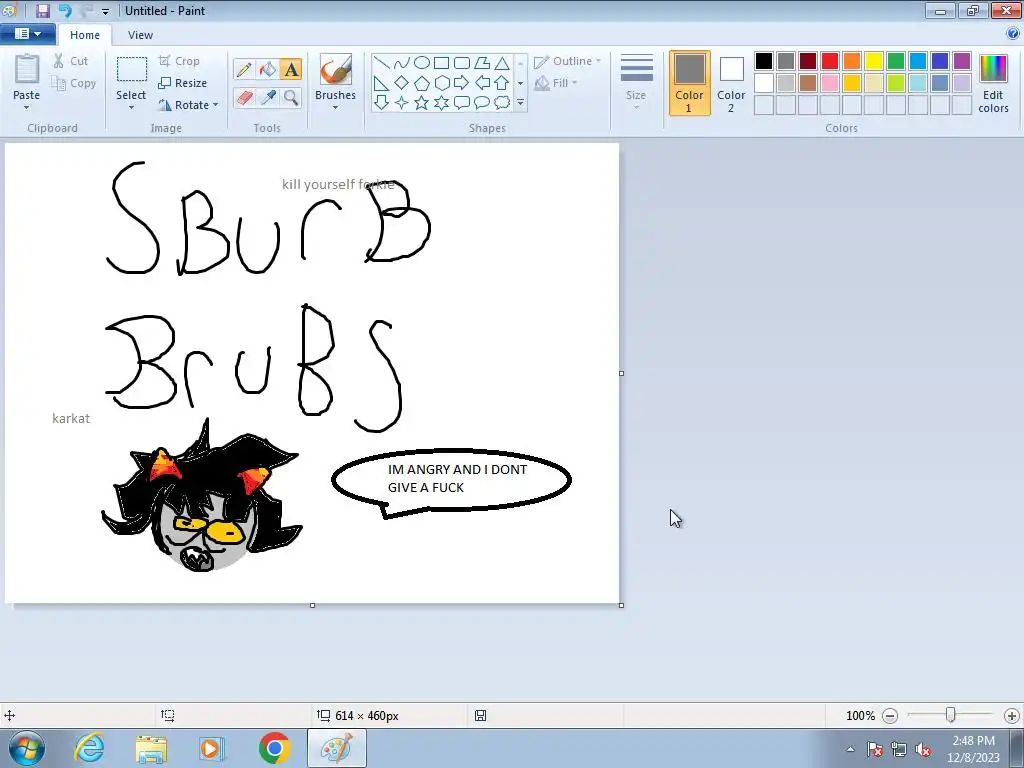Click the zoom in plus button
The width and height of the screenshot is (1024, 768).
tap(1012, 716)
